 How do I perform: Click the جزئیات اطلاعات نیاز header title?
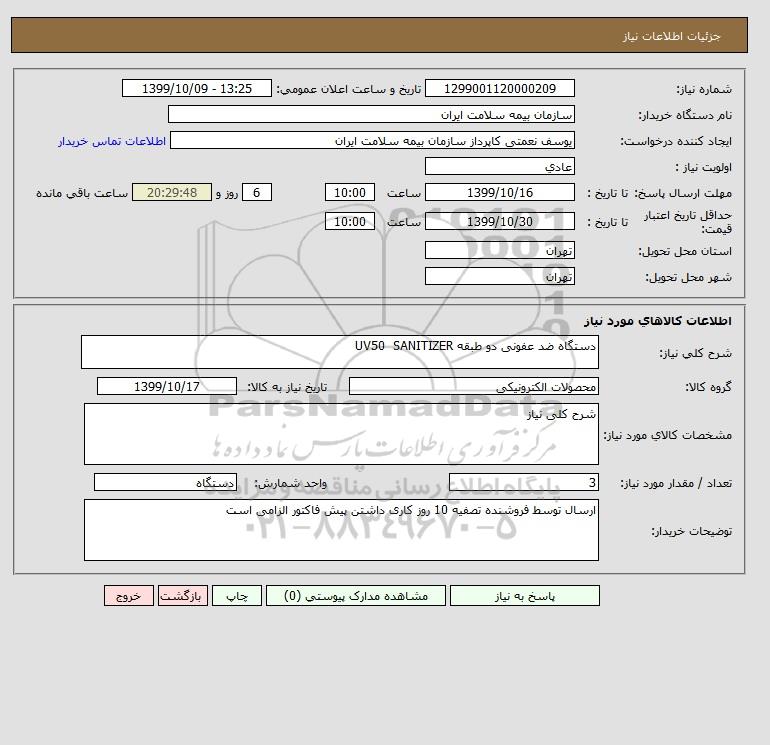[671, 36]
